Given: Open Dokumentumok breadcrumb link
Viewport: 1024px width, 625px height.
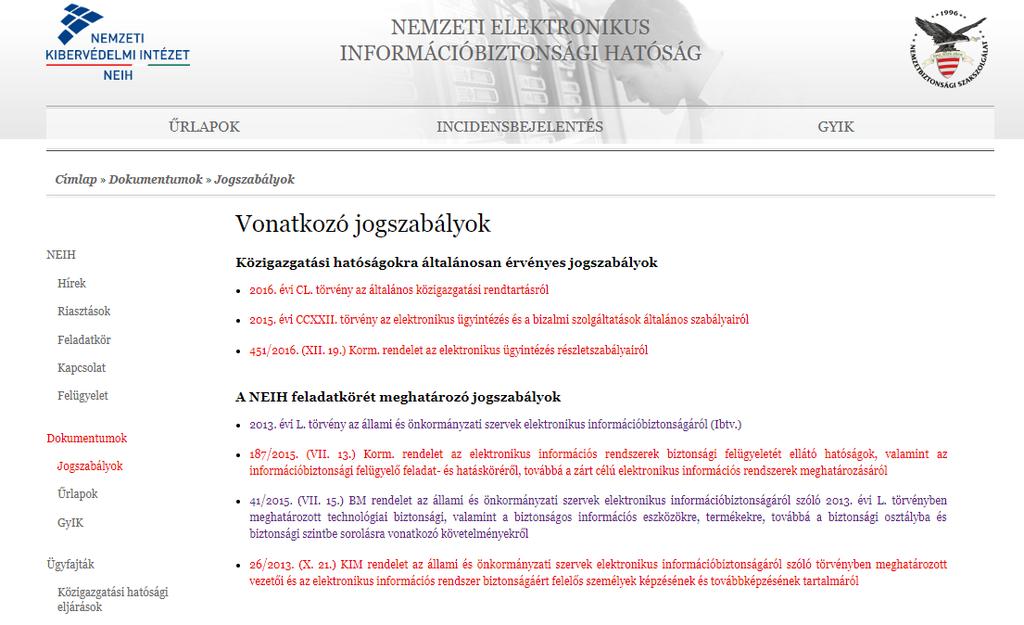Looking at the screenshot, I should coord(155,180).
